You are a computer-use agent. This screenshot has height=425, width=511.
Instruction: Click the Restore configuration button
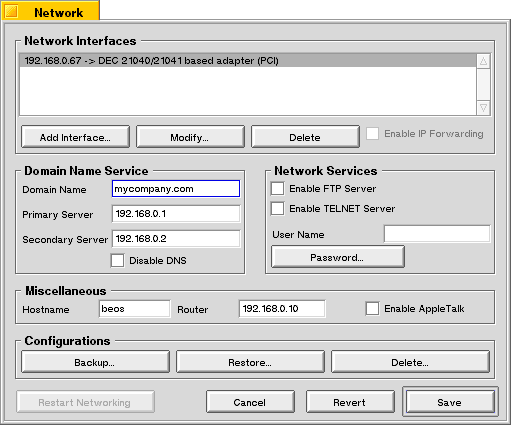(250, 362)
